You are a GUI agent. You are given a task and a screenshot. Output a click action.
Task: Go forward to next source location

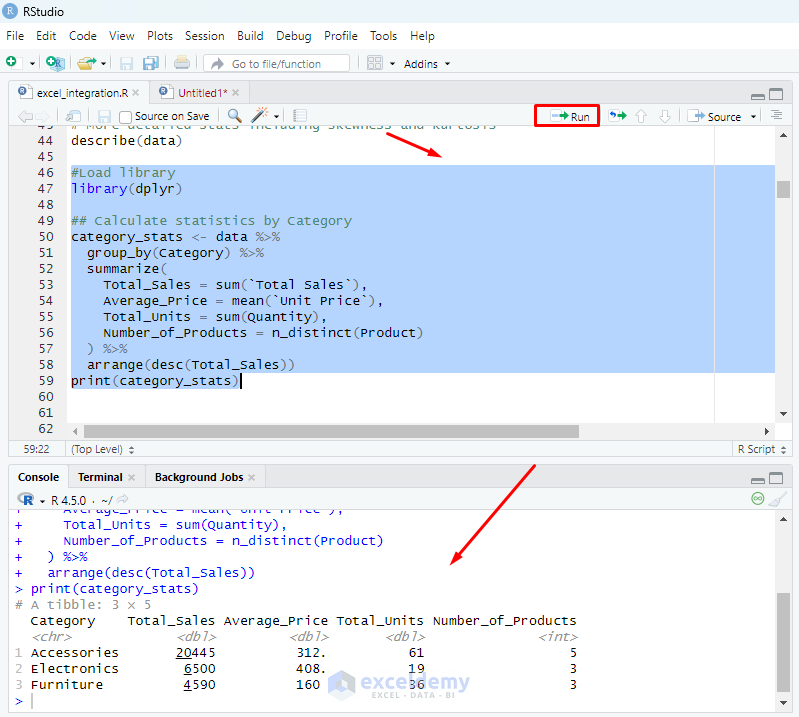pyautogui.click(x=42, y=116)
